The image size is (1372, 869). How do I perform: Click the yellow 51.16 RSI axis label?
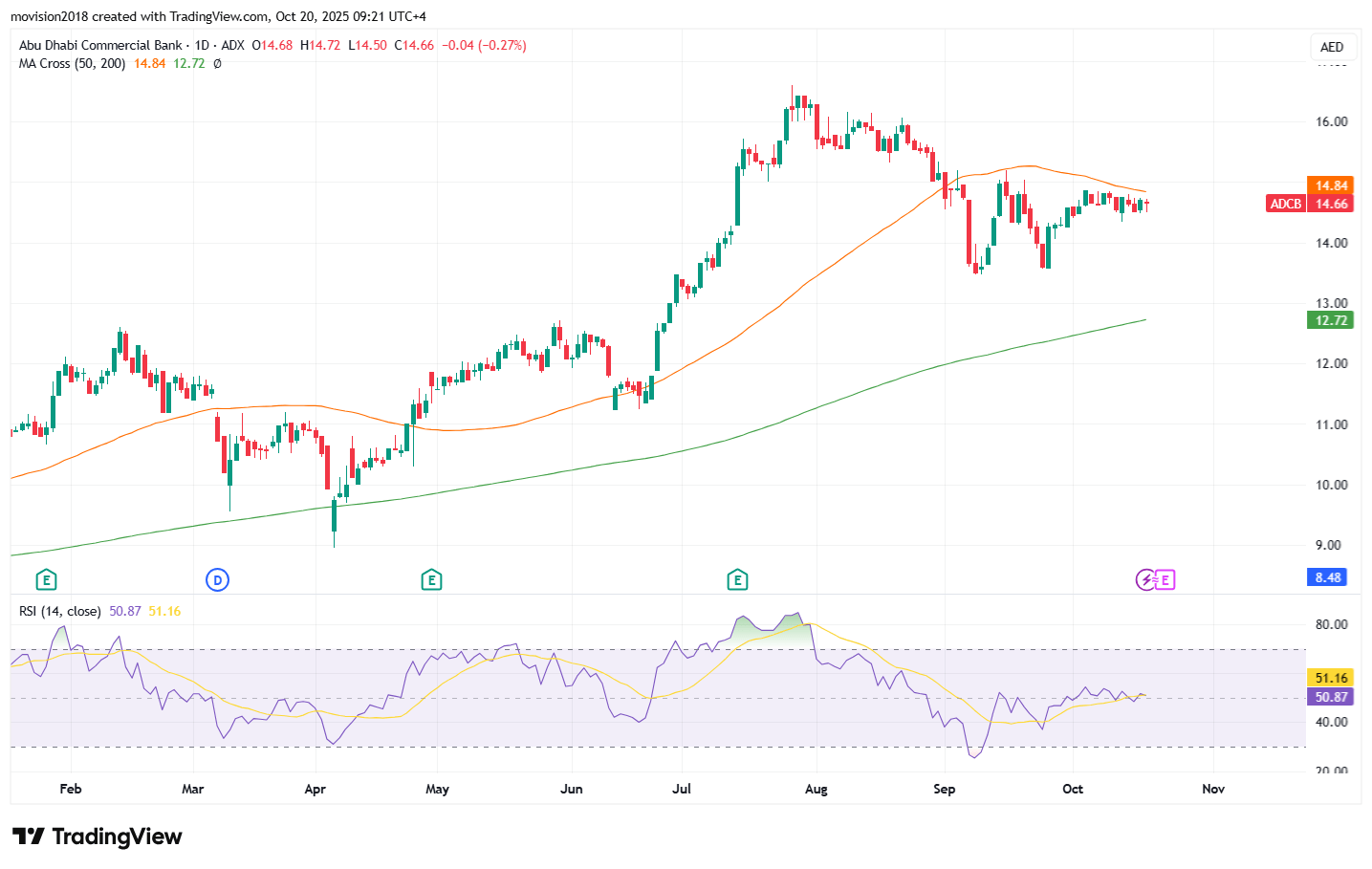[1330, 678]
